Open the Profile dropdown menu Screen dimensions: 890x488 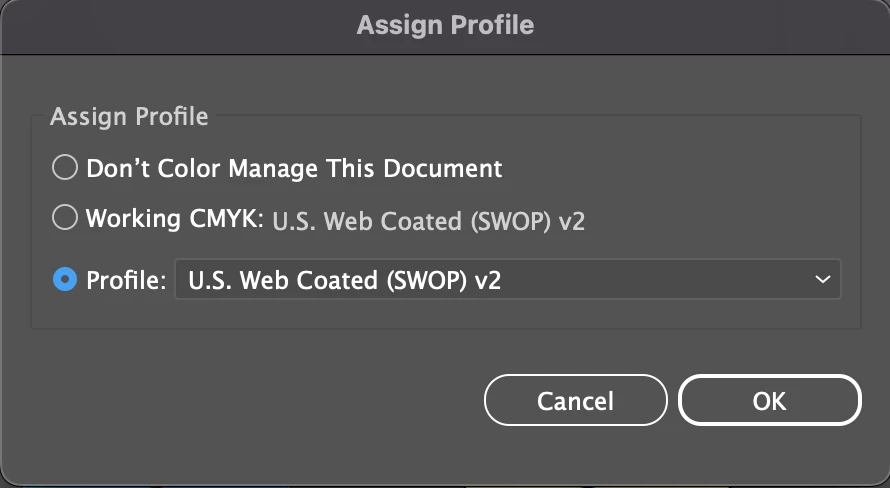coord(507,280)
